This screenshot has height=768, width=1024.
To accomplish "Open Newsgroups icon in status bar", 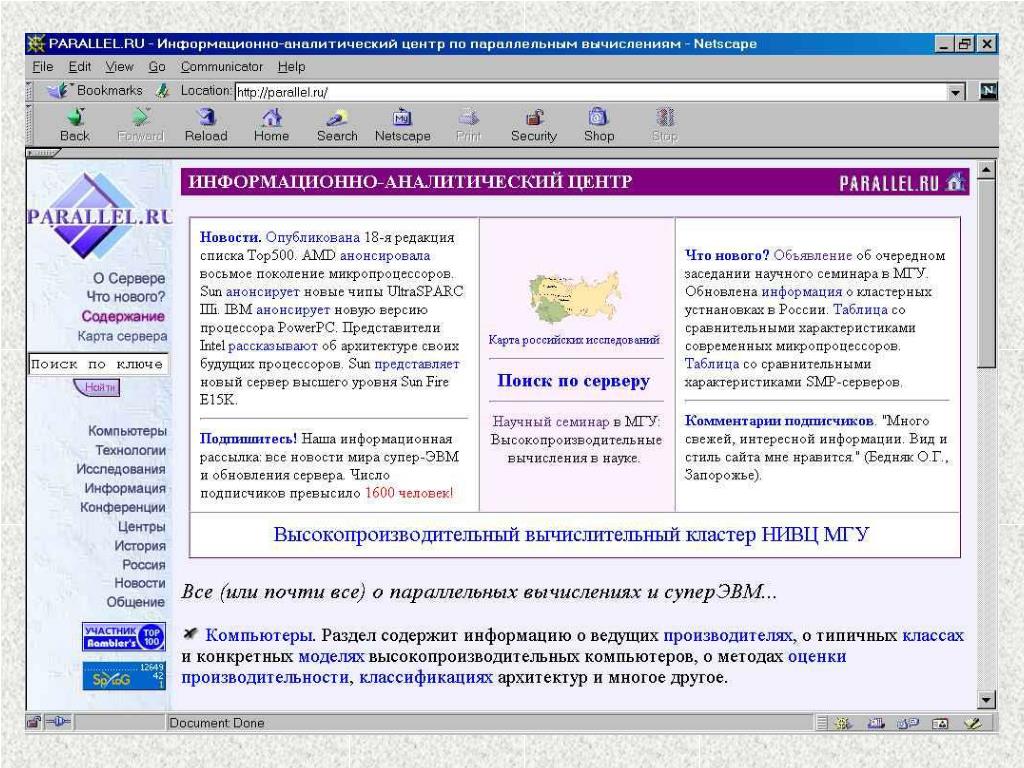I will pos(908,723).
